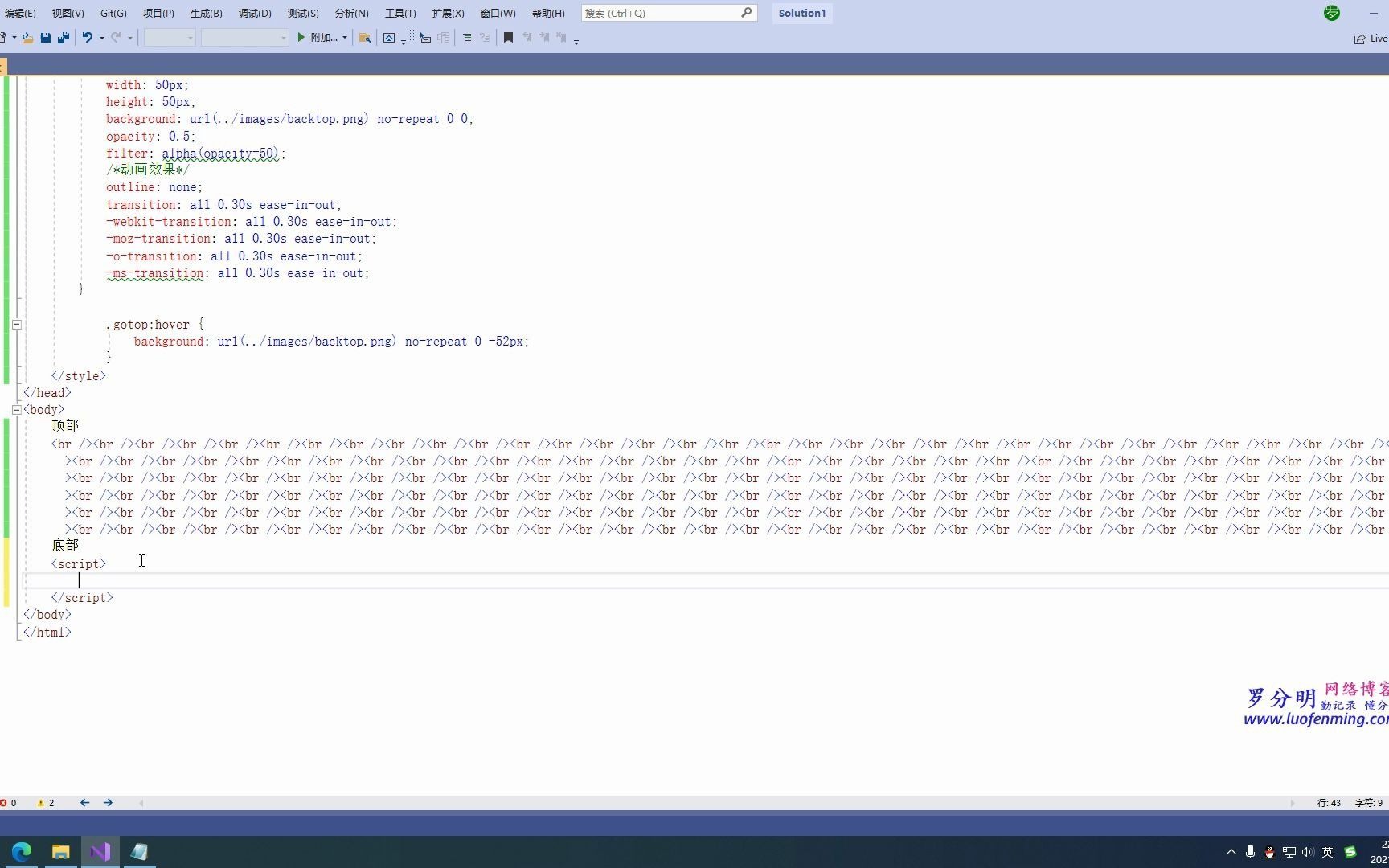This screenshot has height=868, width=1389.
Task: Open the 生成(B) menu
Action: (x=207, y=13)
